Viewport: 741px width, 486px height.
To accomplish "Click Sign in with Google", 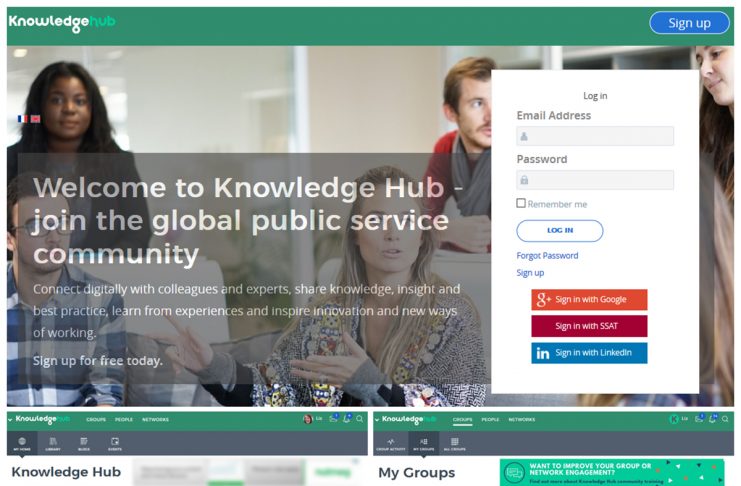I will point(589,300).
